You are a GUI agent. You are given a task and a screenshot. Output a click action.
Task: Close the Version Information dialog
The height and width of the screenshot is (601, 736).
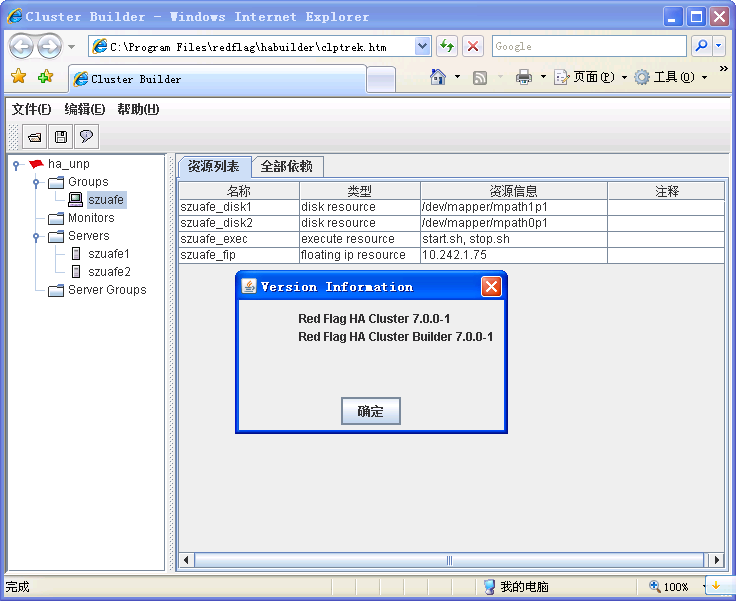click(x=491, y=287)
